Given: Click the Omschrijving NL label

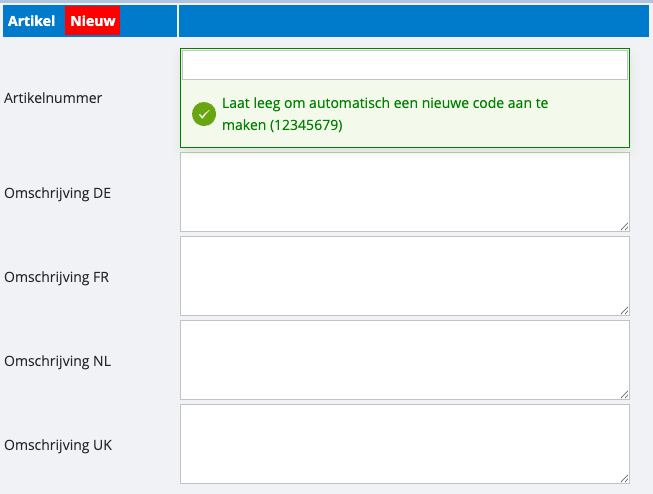Looking at the screenshot, I should (57, 361).
